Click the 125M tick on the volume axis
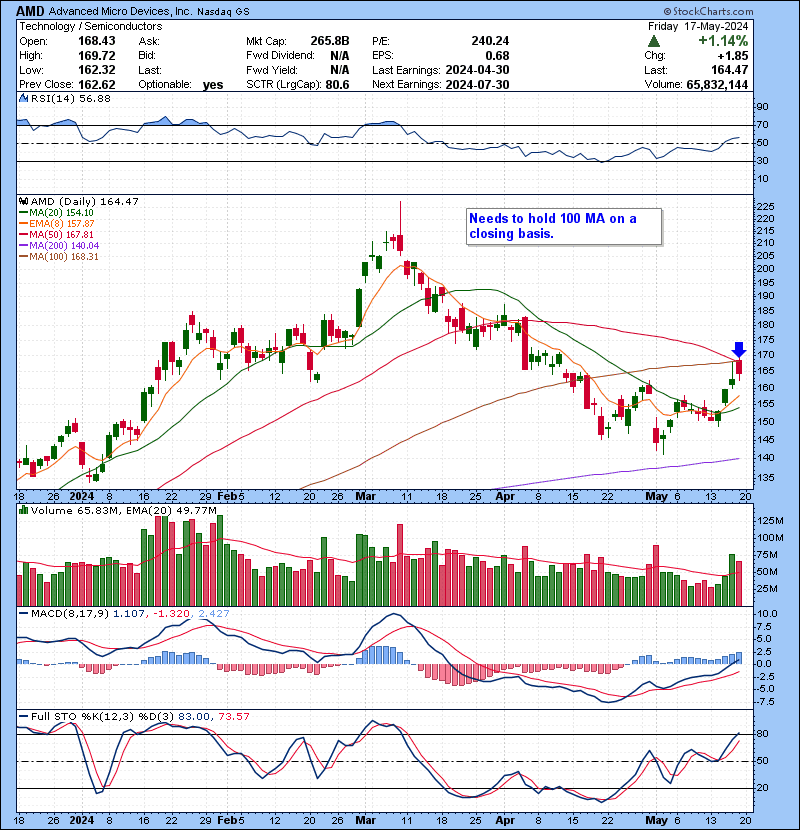800x830 pixels. pos(770,521)
